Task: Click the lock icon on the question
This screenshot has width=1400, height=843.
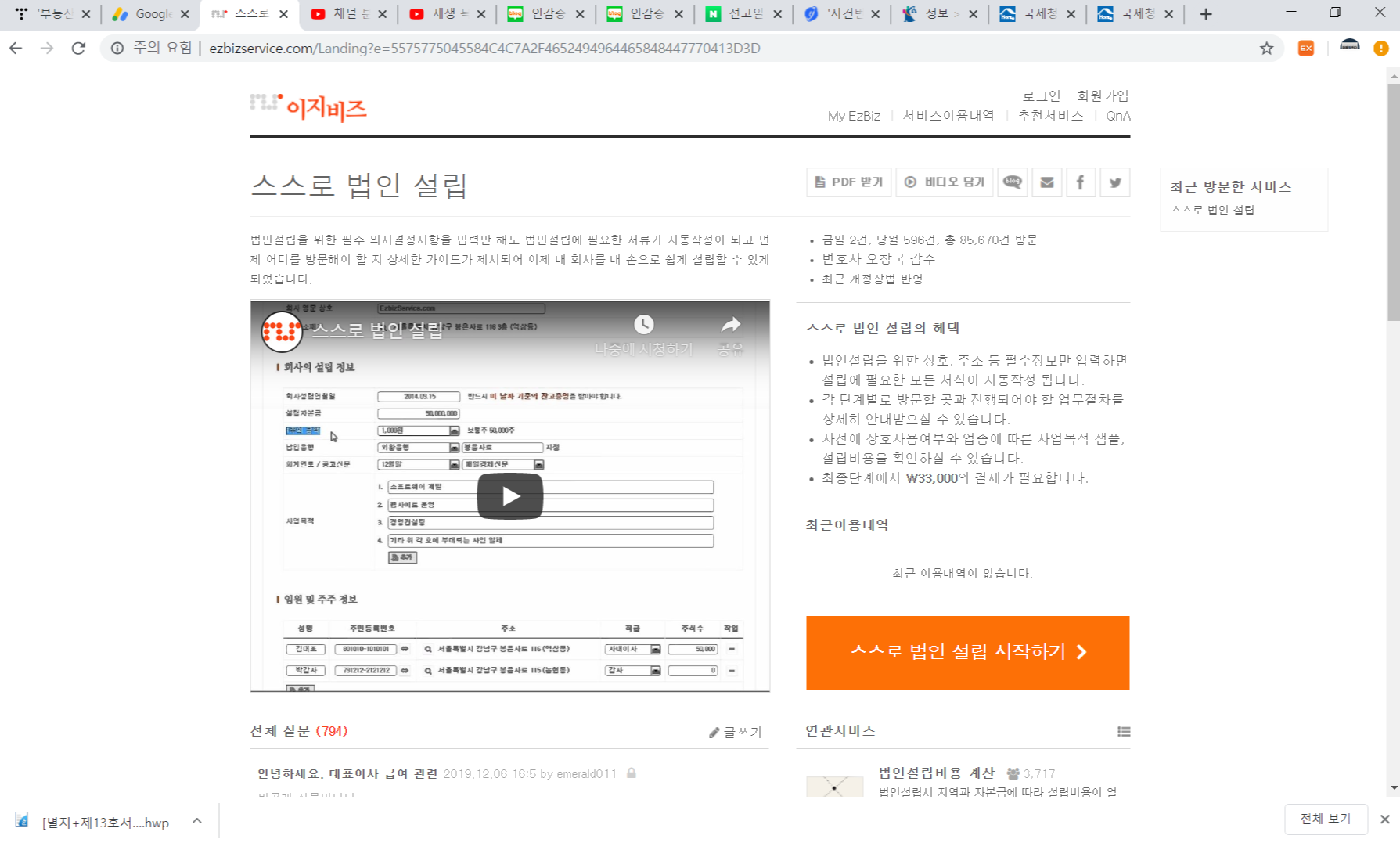Action: point(631,773)
